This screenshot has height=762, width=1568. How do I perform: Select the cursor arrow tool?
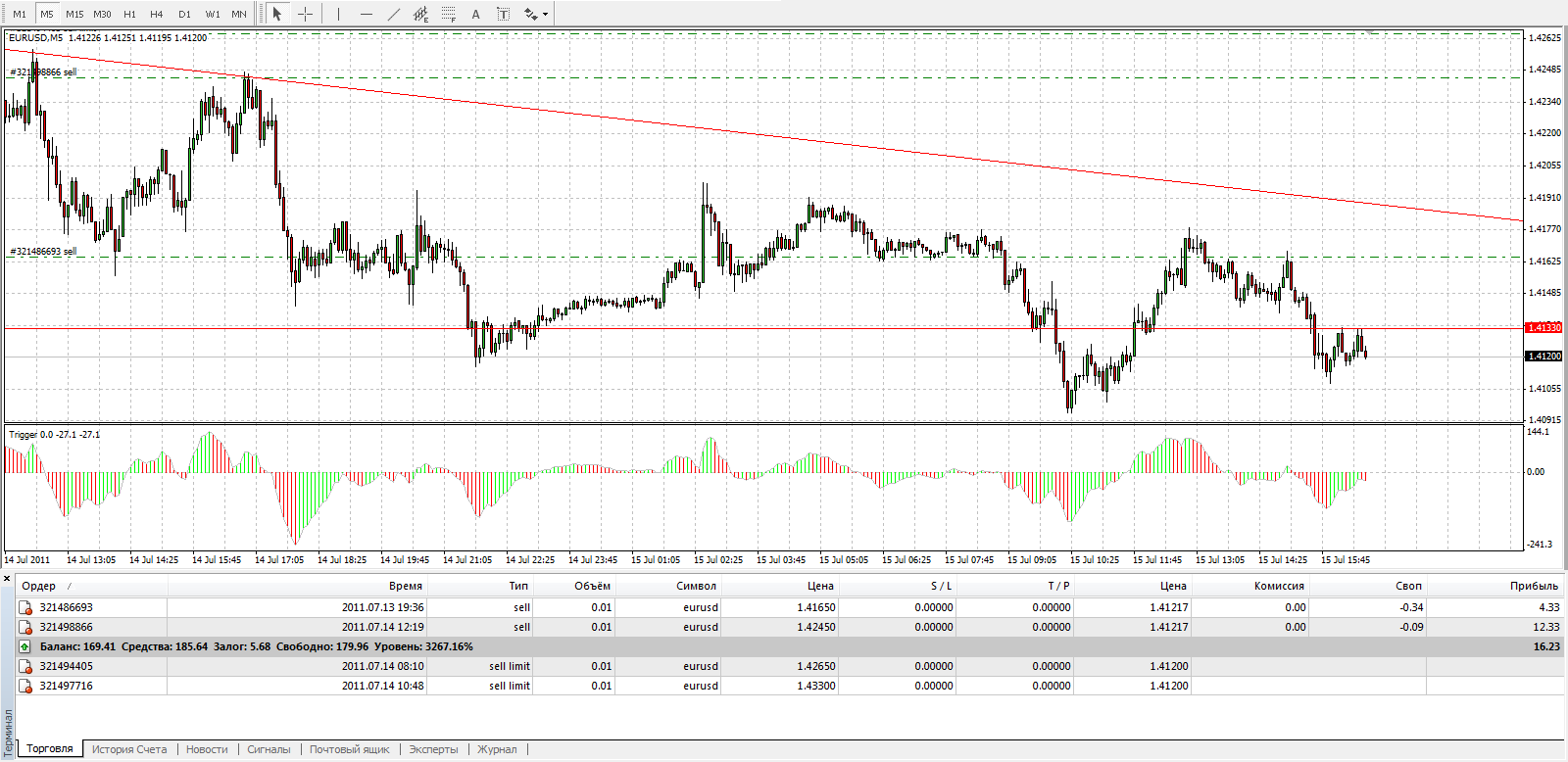point(277,14)
